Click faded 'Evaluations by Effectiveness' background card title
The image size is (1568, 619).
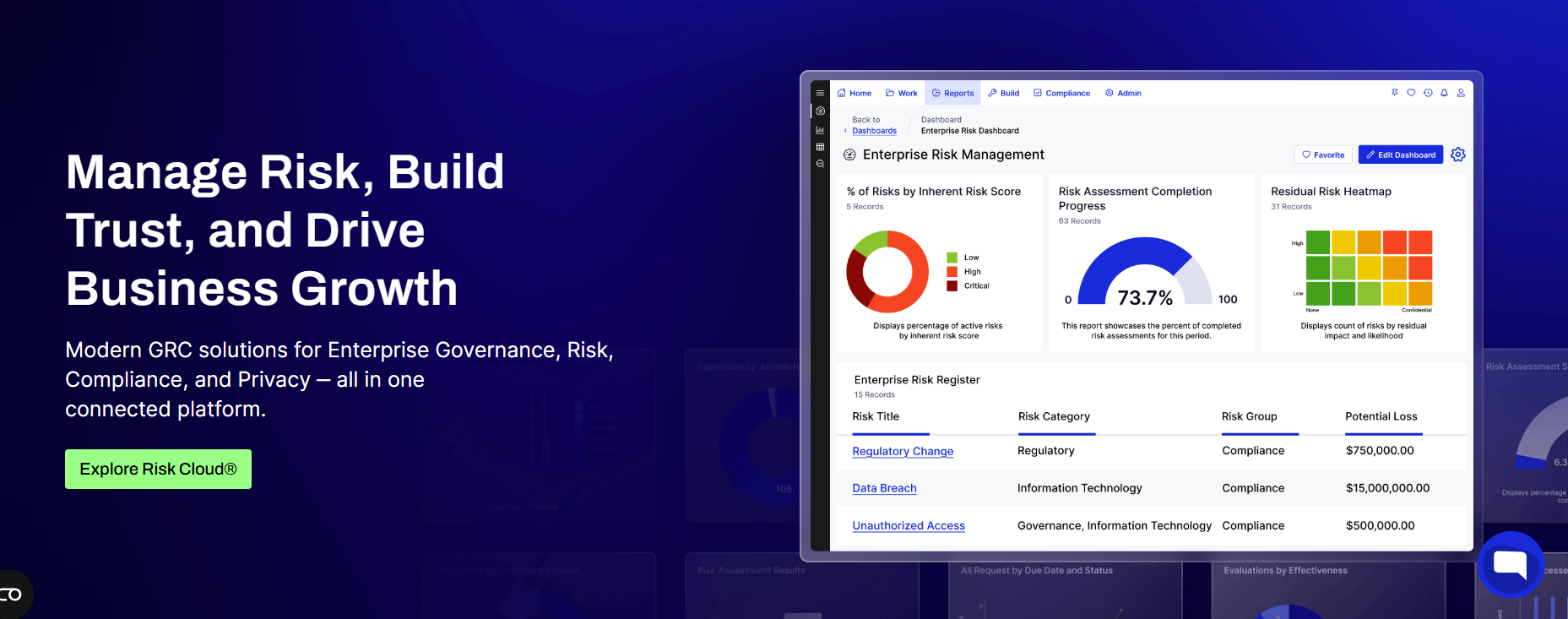click(1285, 571)
